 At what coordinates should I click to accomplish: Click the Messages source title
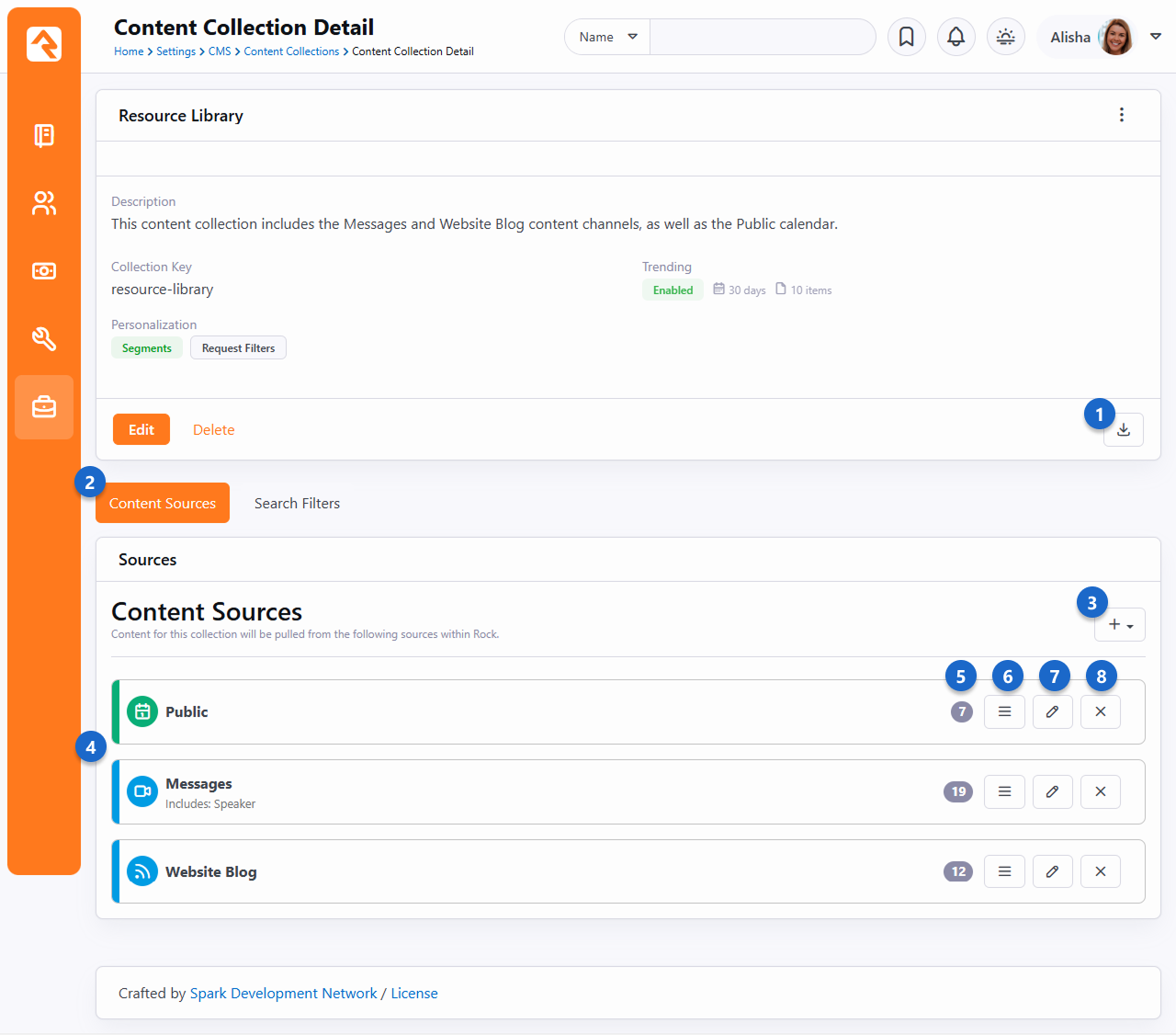click(x=198, y=783)
